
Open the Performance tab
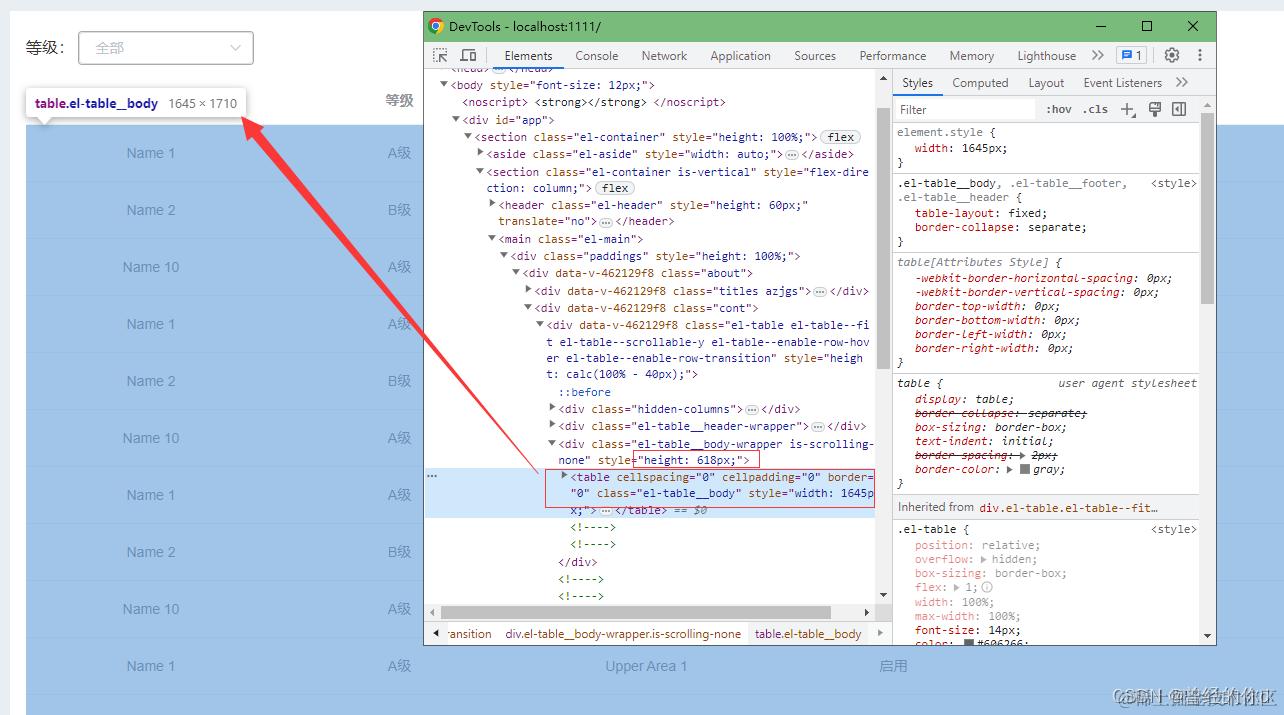(892, 56)
